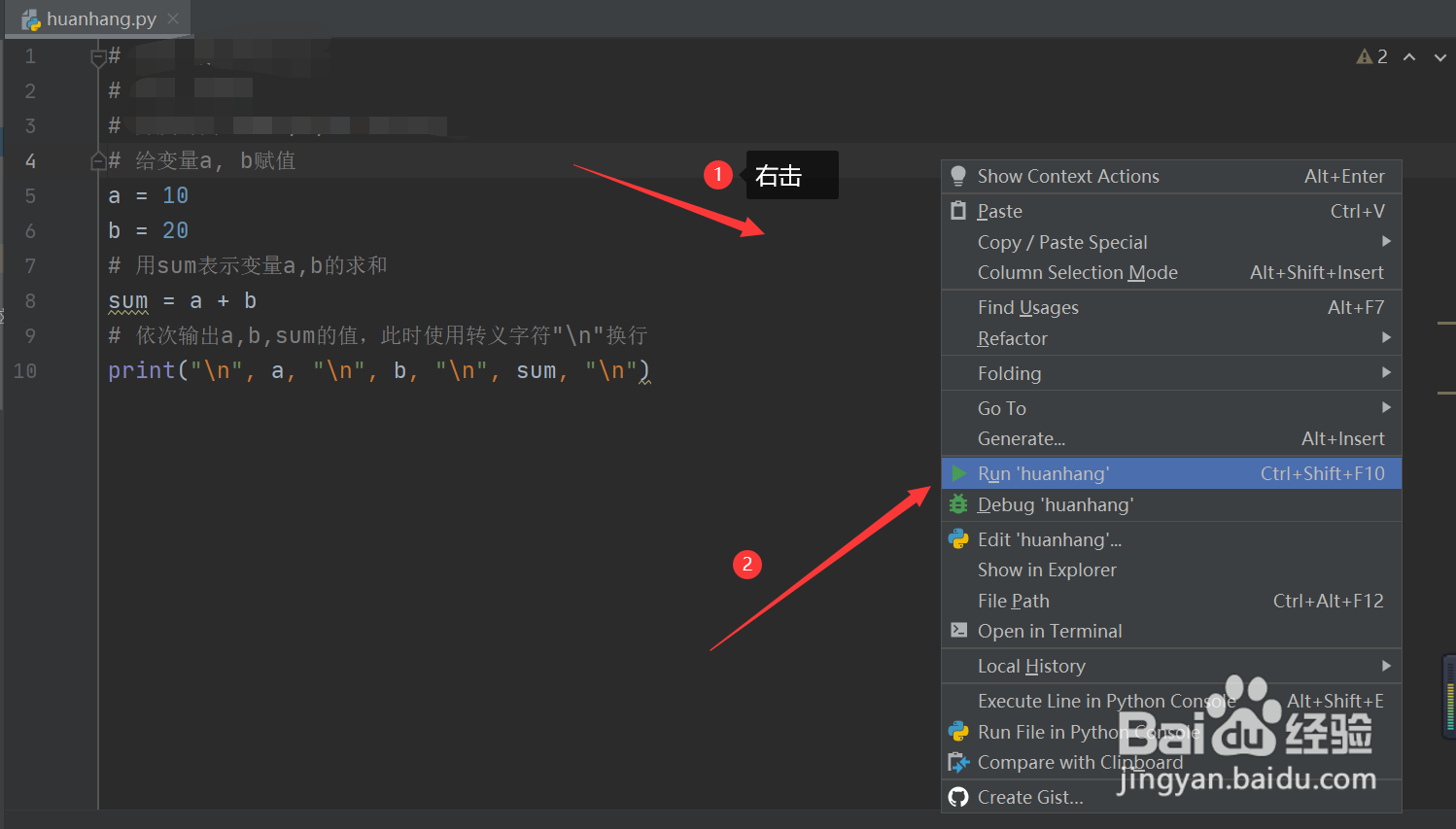Close the huanhang.py tab

[x=173, y=18]
